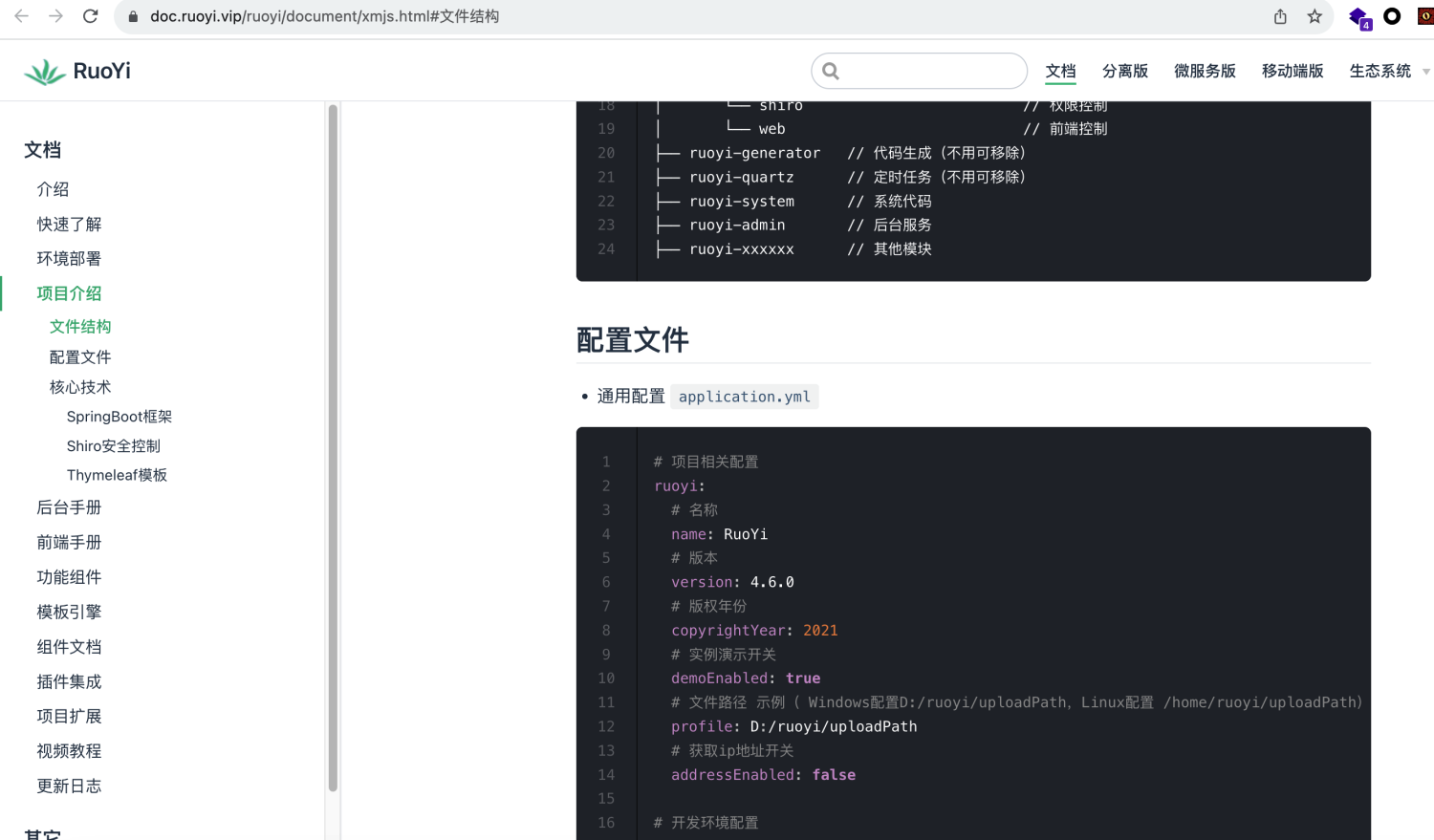The image size is (1434, 840).
Task: Reload the page with refresh icon
Action: (x=91, y=16)
